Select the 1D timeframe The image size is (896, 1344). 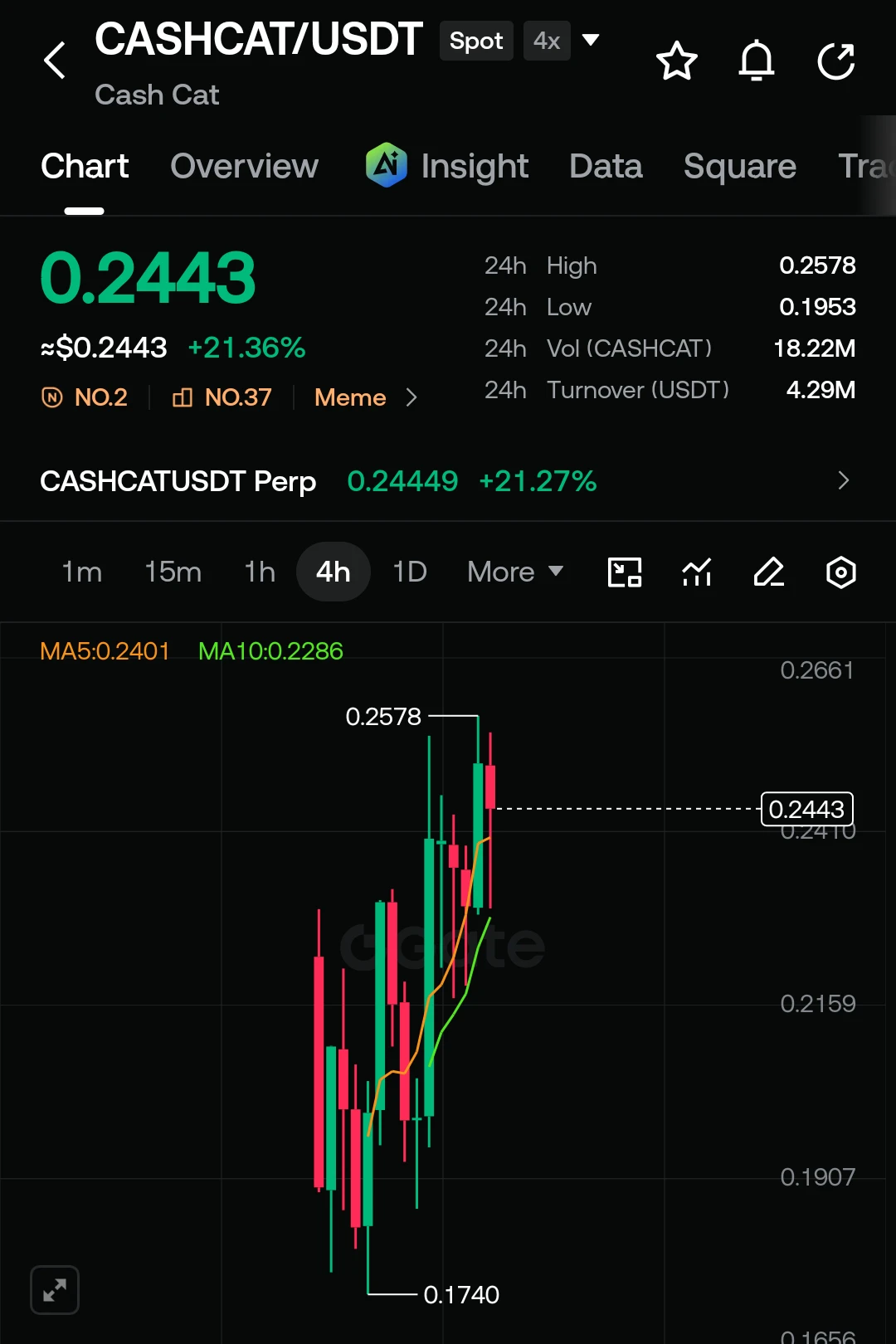click(410, 572)
